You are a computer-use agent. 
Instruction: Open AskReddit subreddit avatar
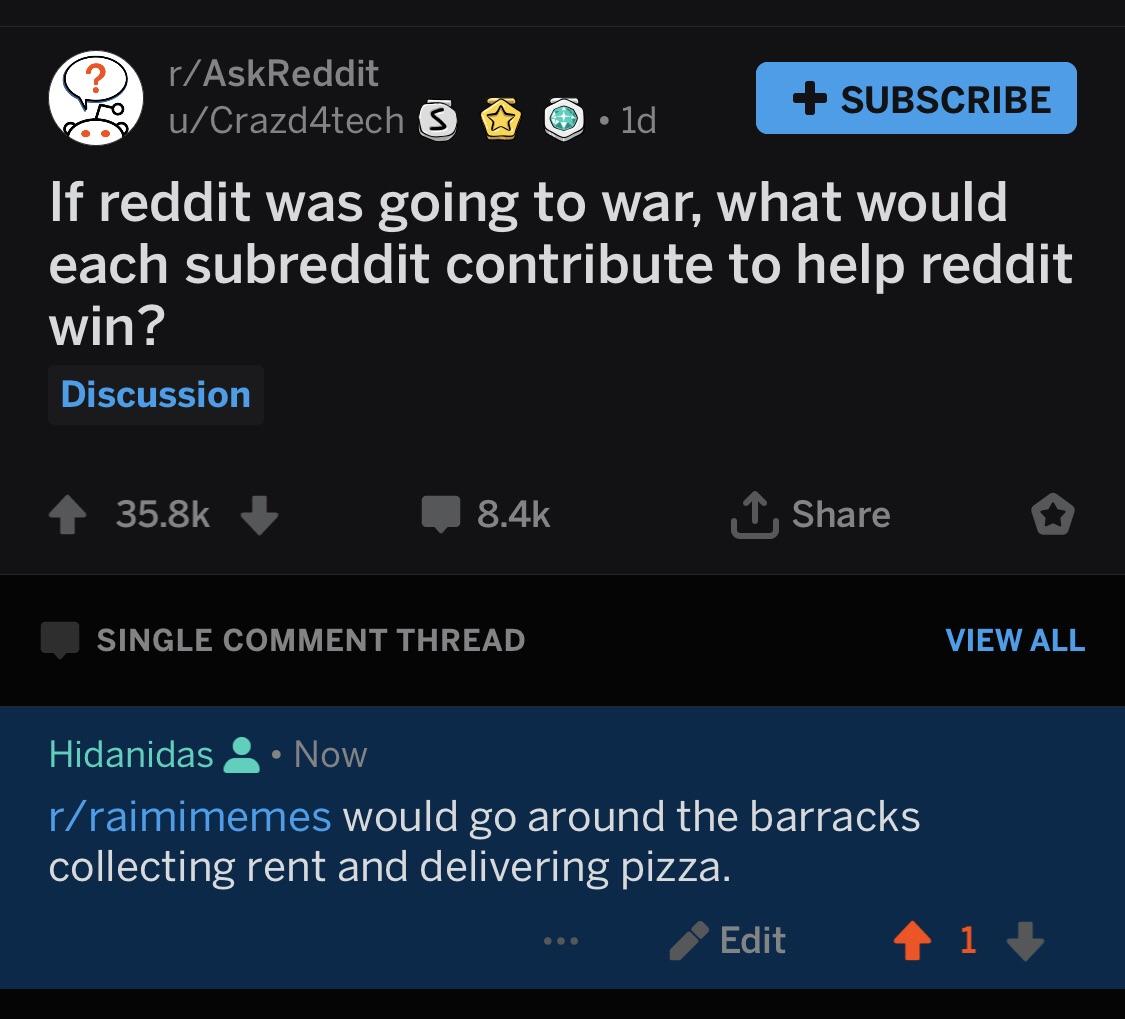click(95, 98)
